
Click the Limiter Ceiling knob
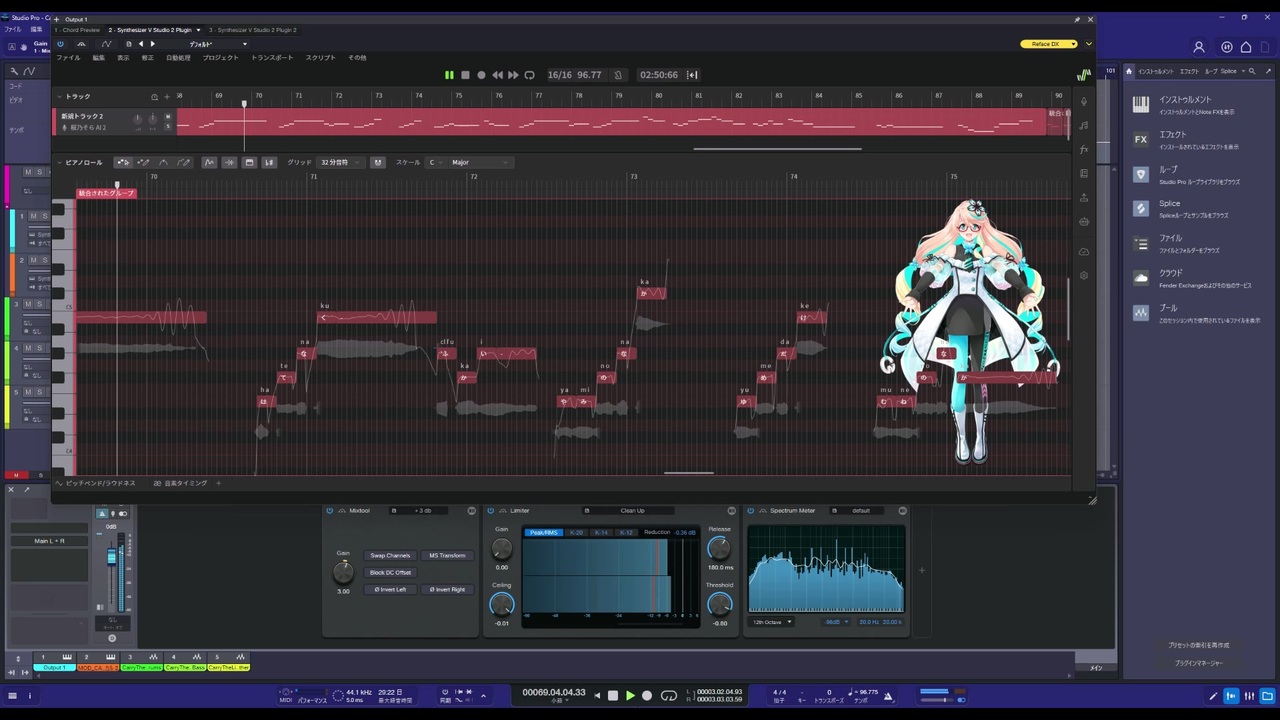(501, 604)
